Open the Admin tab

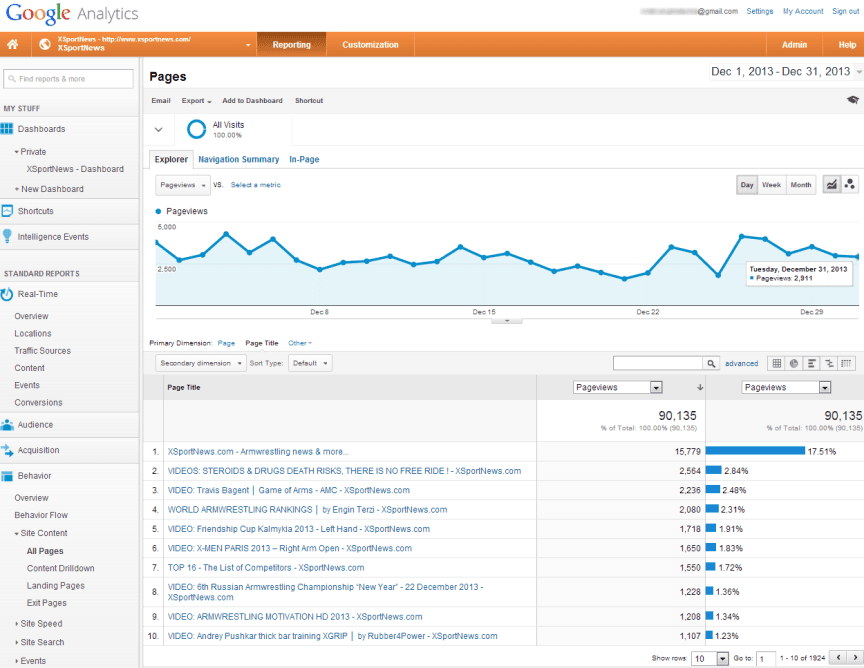pos(794,45)
